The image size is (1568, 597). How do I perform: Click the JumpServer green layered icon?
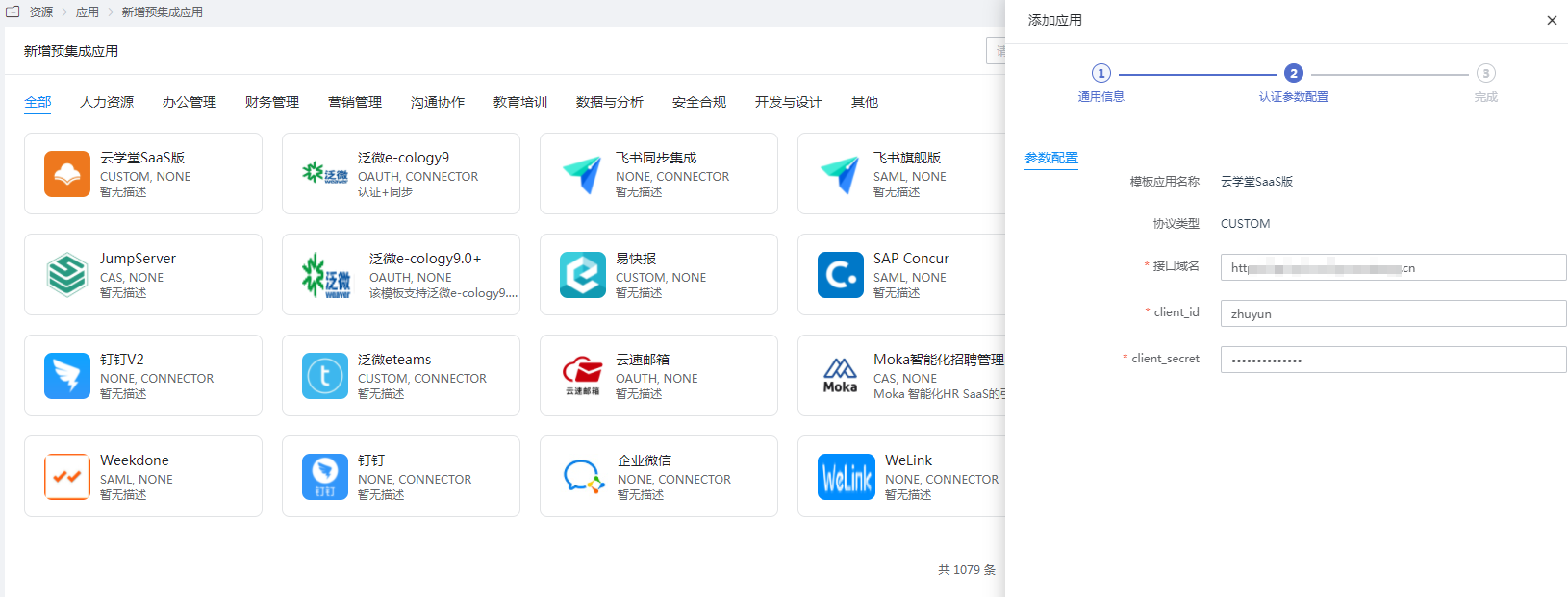(x=67, y=275)
